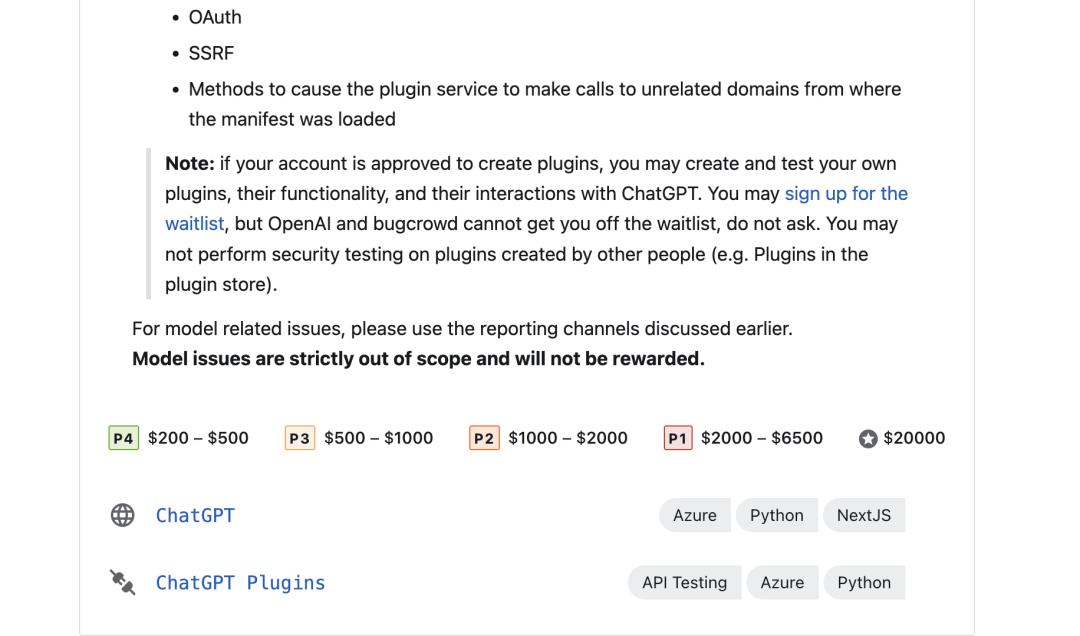Image resolution: width=1080 pixels, height=636 pixels.
Task: Click the Azure tag in ChatGPT Plugins row
Action: (x=781, y=582)
